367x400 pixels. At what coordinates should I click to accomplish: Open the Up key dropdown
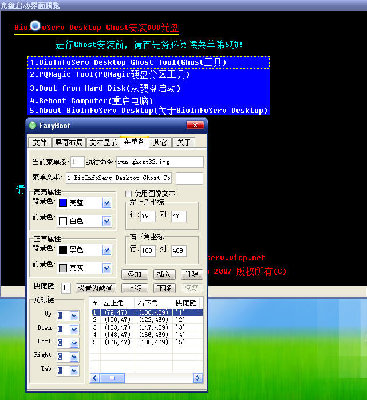pyautogui.click(x=74, y=316)
